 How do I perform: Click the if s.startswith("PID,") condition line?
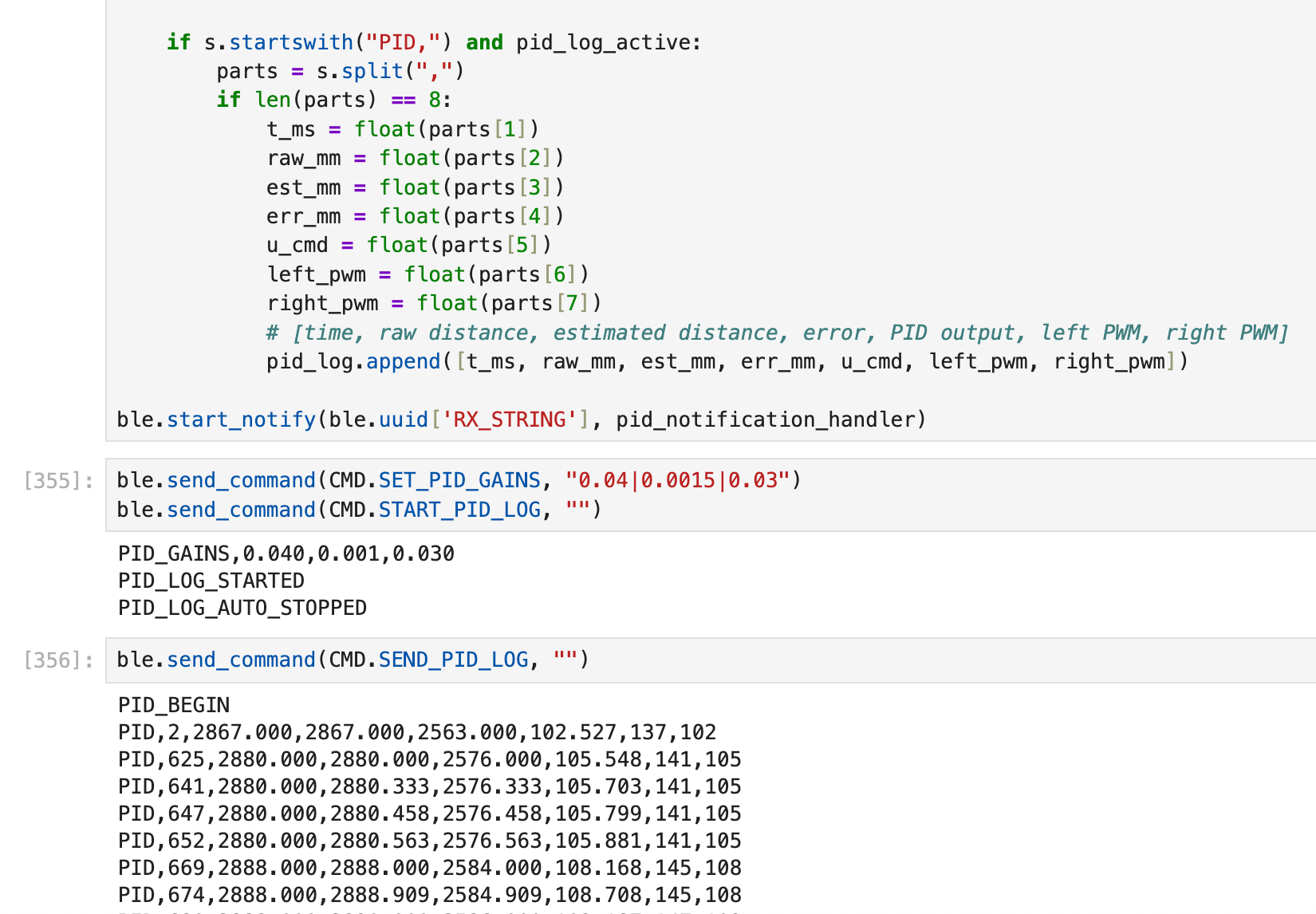(x=435, y=42)
